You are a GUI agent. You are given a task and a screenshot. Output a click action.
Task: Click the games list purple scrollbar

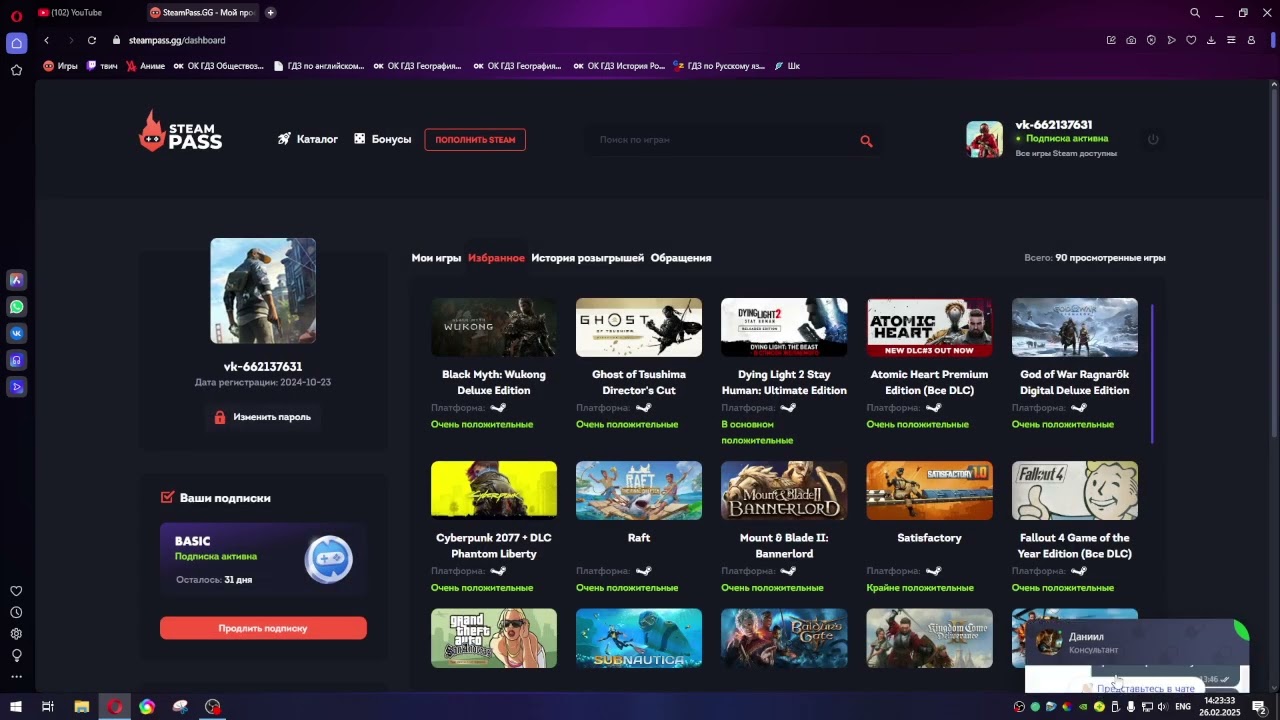(1152, 374)
